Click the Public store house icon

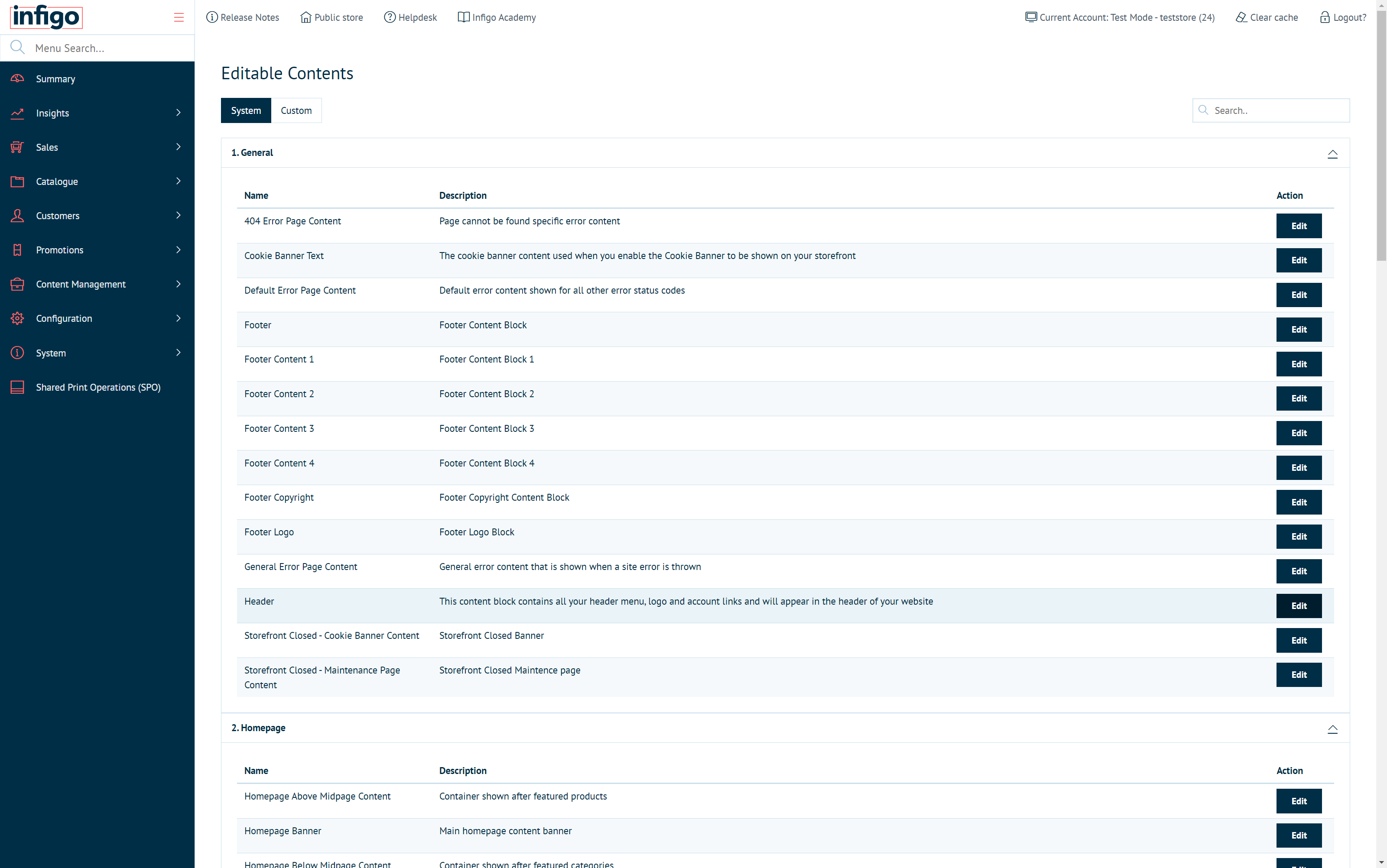coord(305,17)
